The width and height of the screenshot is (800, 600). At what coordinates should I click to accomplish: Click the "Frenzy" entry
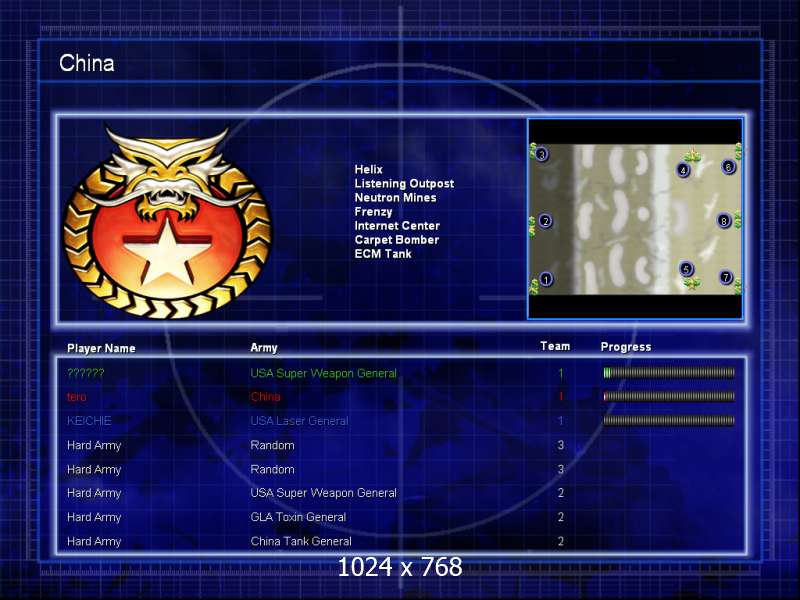373,212
